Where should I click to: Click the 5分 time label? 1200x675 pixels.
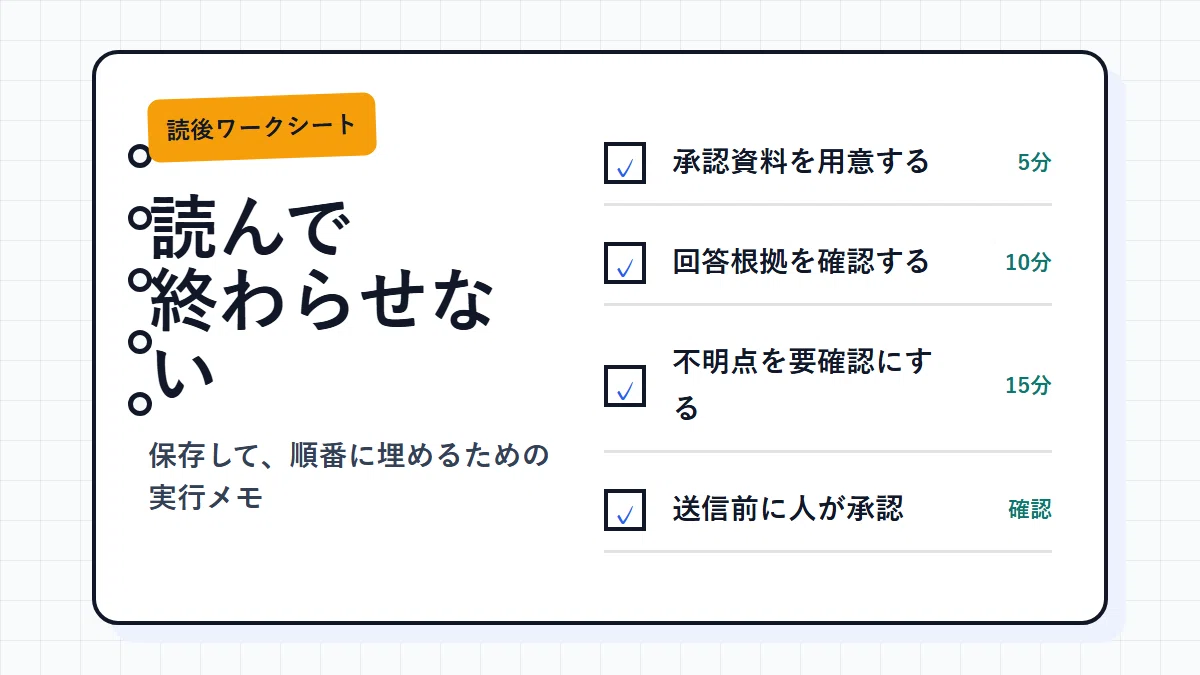(1034, 162)
